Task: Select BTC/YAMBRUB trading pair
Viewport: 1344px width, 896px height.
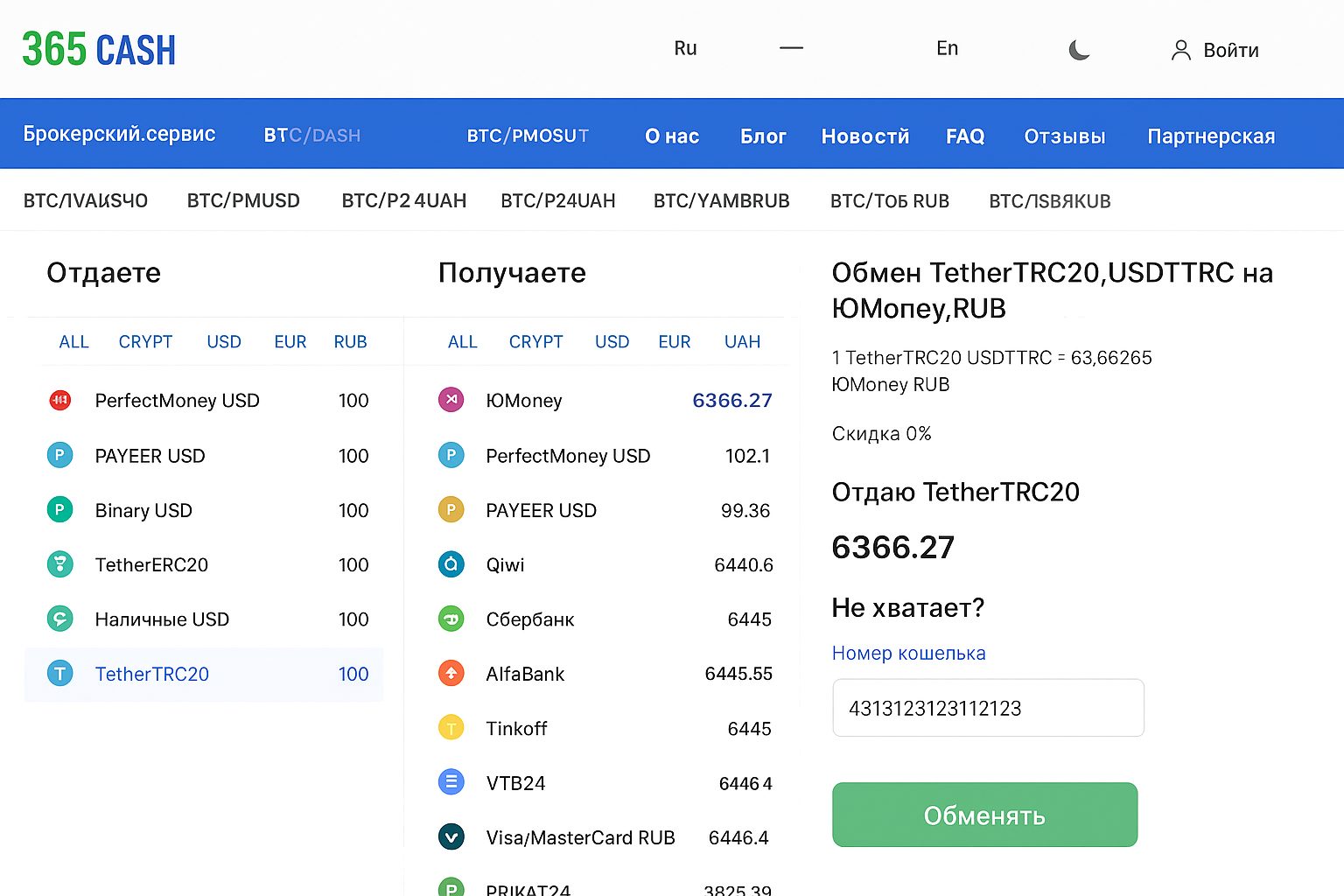Action: [x=721, y=200]
